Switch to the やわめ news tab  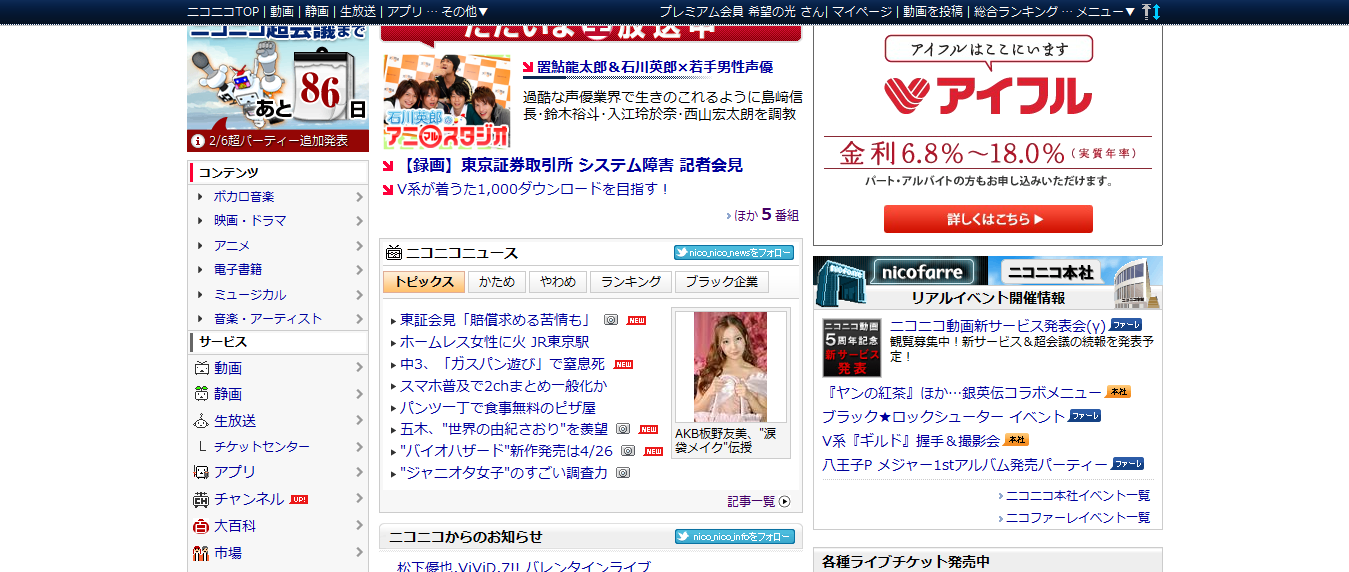pyautogui.click(x=557, y=282)
